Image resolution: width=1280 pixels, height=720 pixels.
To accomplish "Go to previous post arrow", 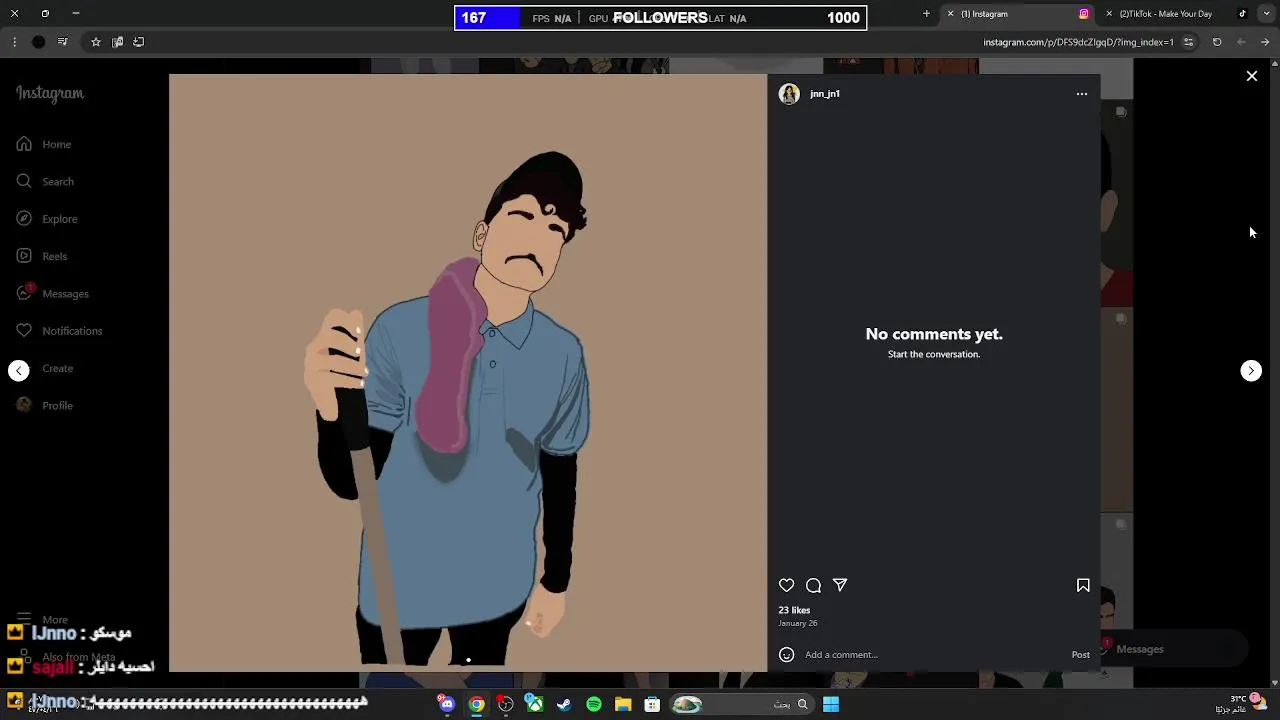I will (x=19, y=370).
